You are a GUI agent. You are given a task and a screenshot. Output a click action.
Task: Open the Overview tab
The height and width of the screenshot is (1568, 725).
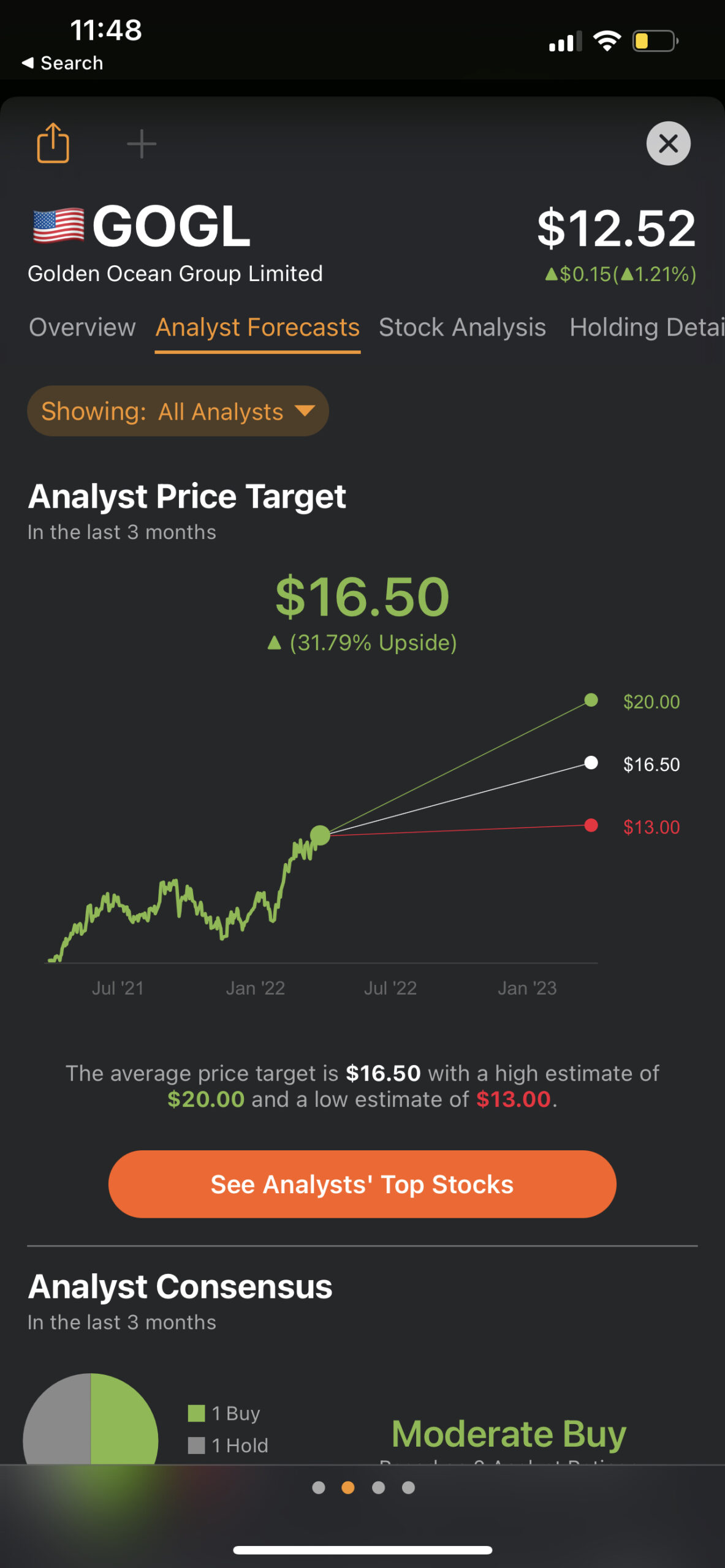[82, 327]
